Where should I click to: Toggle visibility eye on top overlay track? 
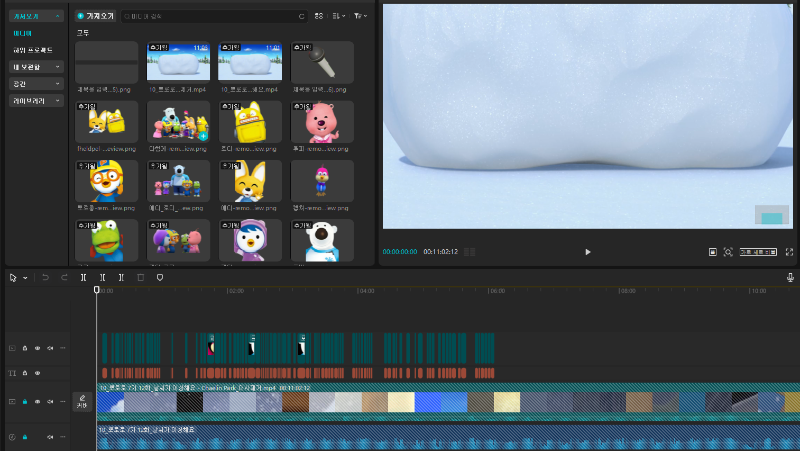click(37, 348)
